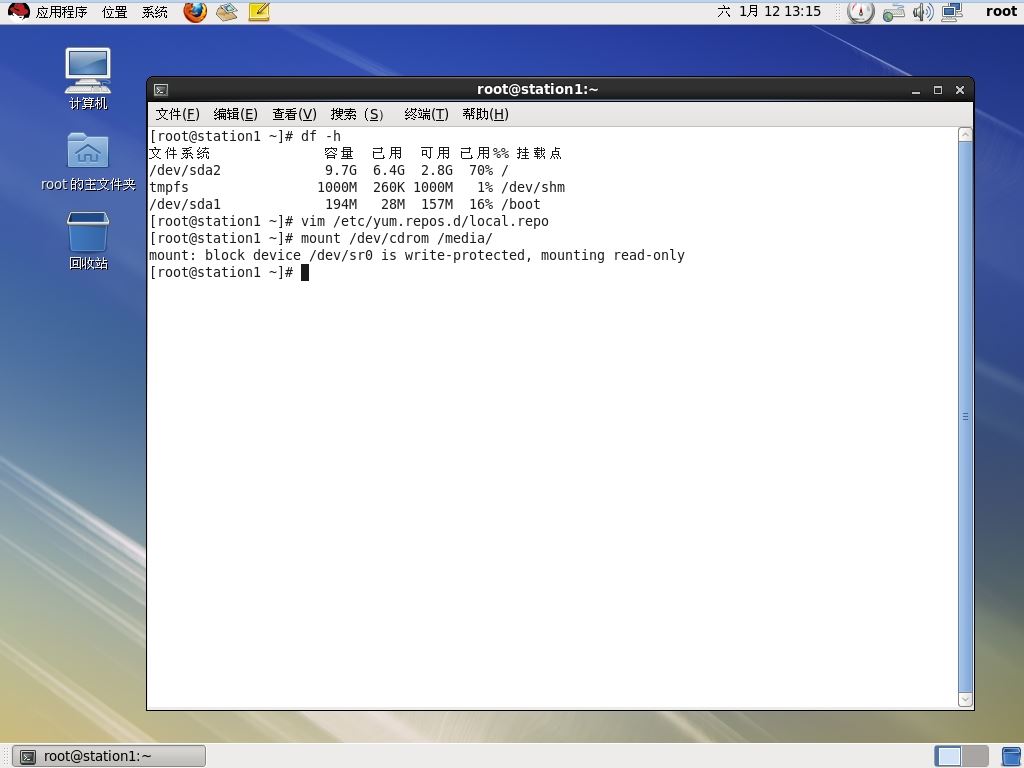The width and height of the screenshot is (1024, 768).
Task: Switch to the second workspace
Action: [975, 756]
